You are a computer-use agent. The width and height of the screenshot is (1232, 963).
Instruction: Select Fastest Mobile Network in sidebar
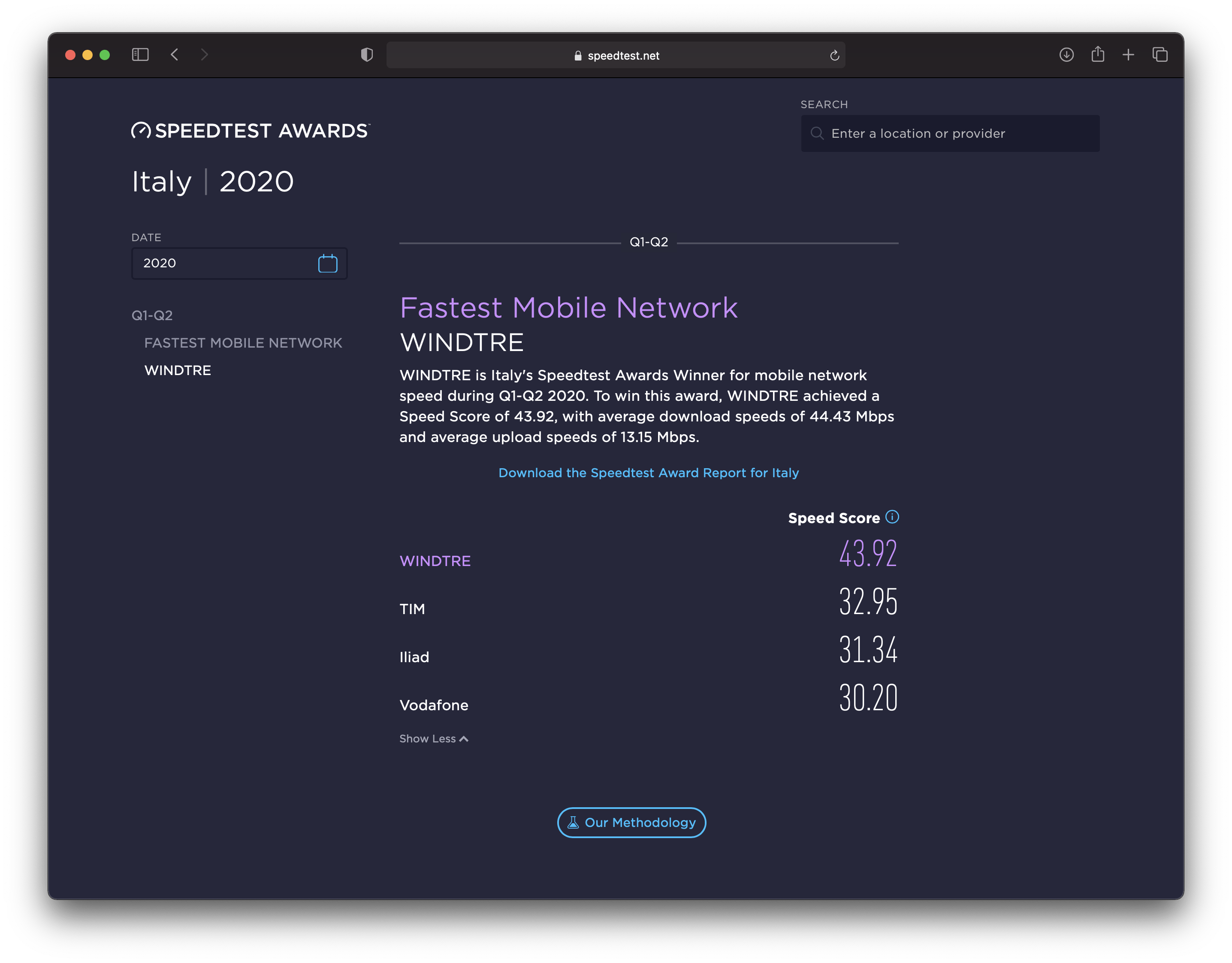point(243,342)
